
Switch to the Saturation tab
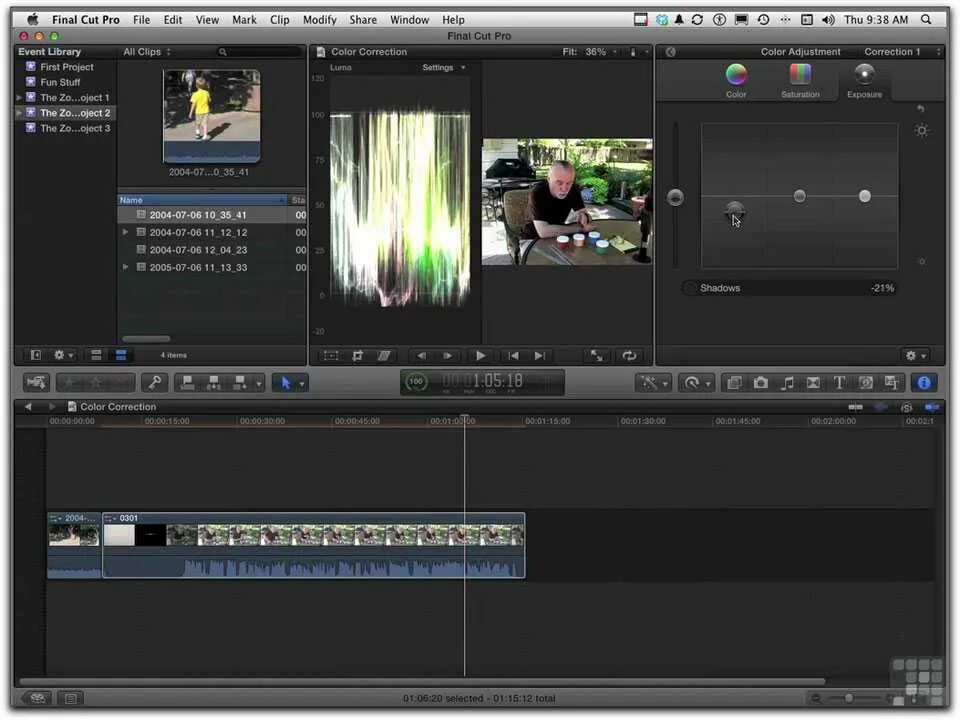[x=800, y=81]
